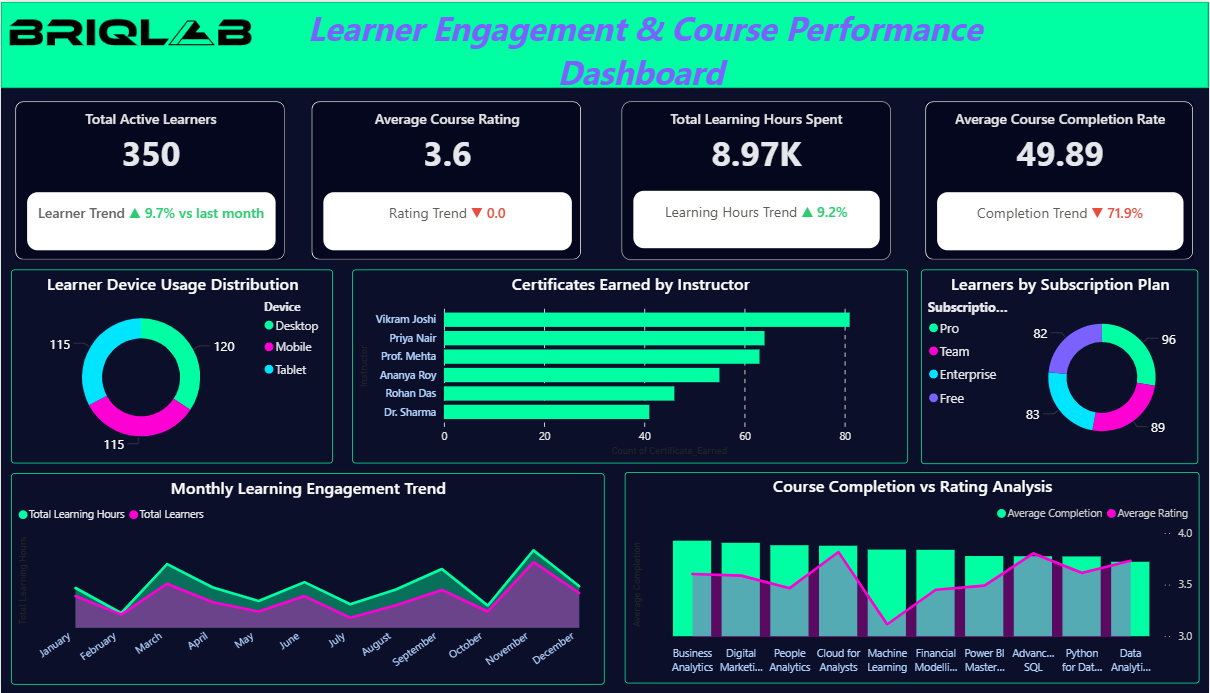Click the BRIQLAB logo

point(130,34)
